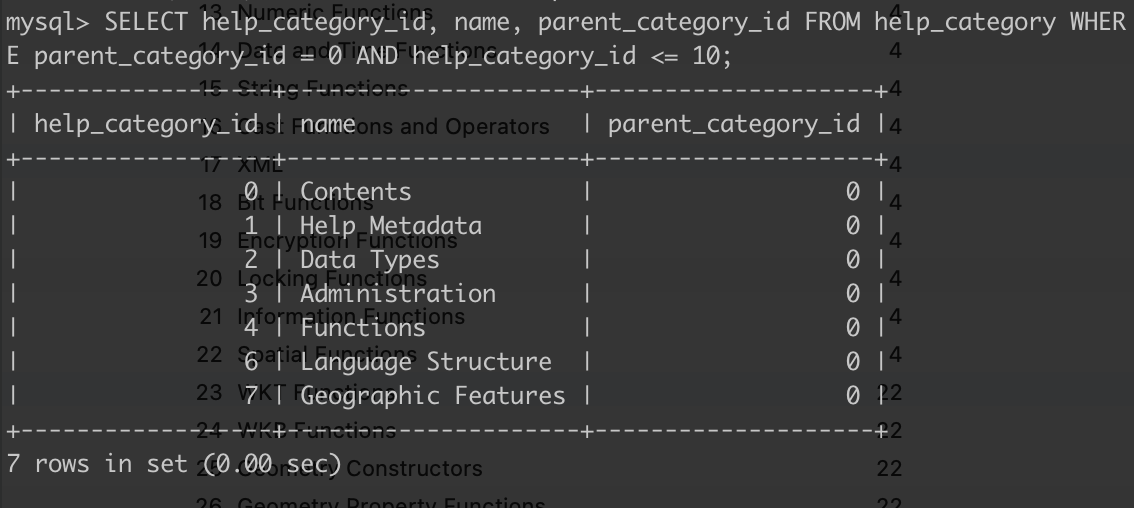This screenshot has height=508, width=1134.
Task: Select the Administration row name
Action: 397,293
